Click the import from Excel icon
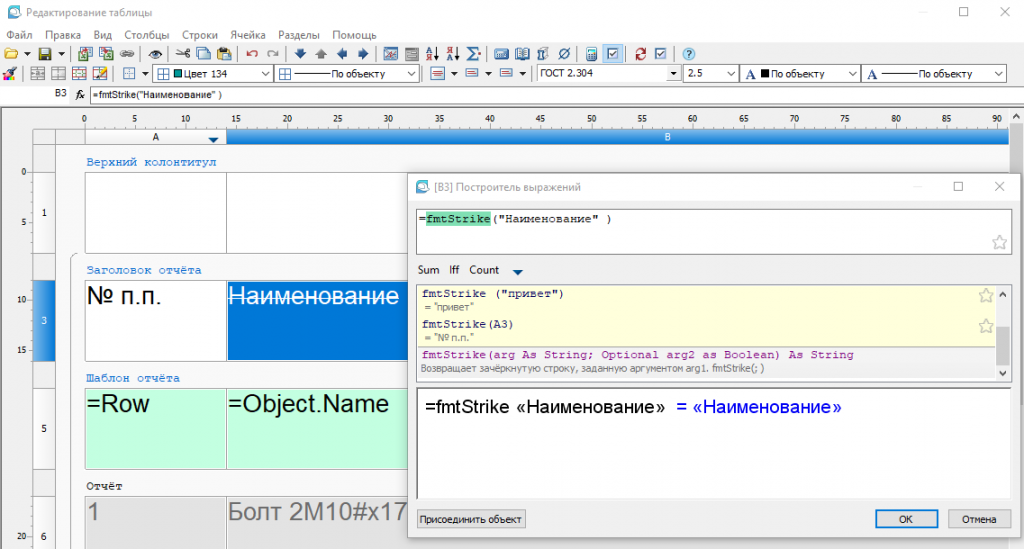Viewport: 1024px width, 549px height. 85,54
